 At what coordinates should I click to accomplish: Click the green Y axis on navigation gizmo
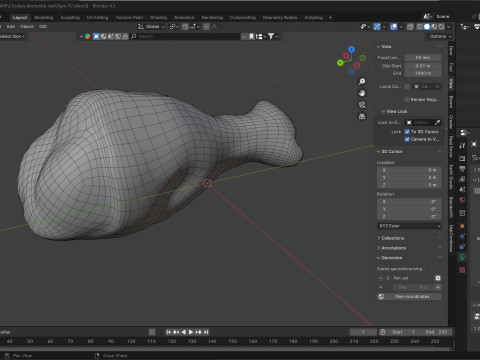click(340, 63)
